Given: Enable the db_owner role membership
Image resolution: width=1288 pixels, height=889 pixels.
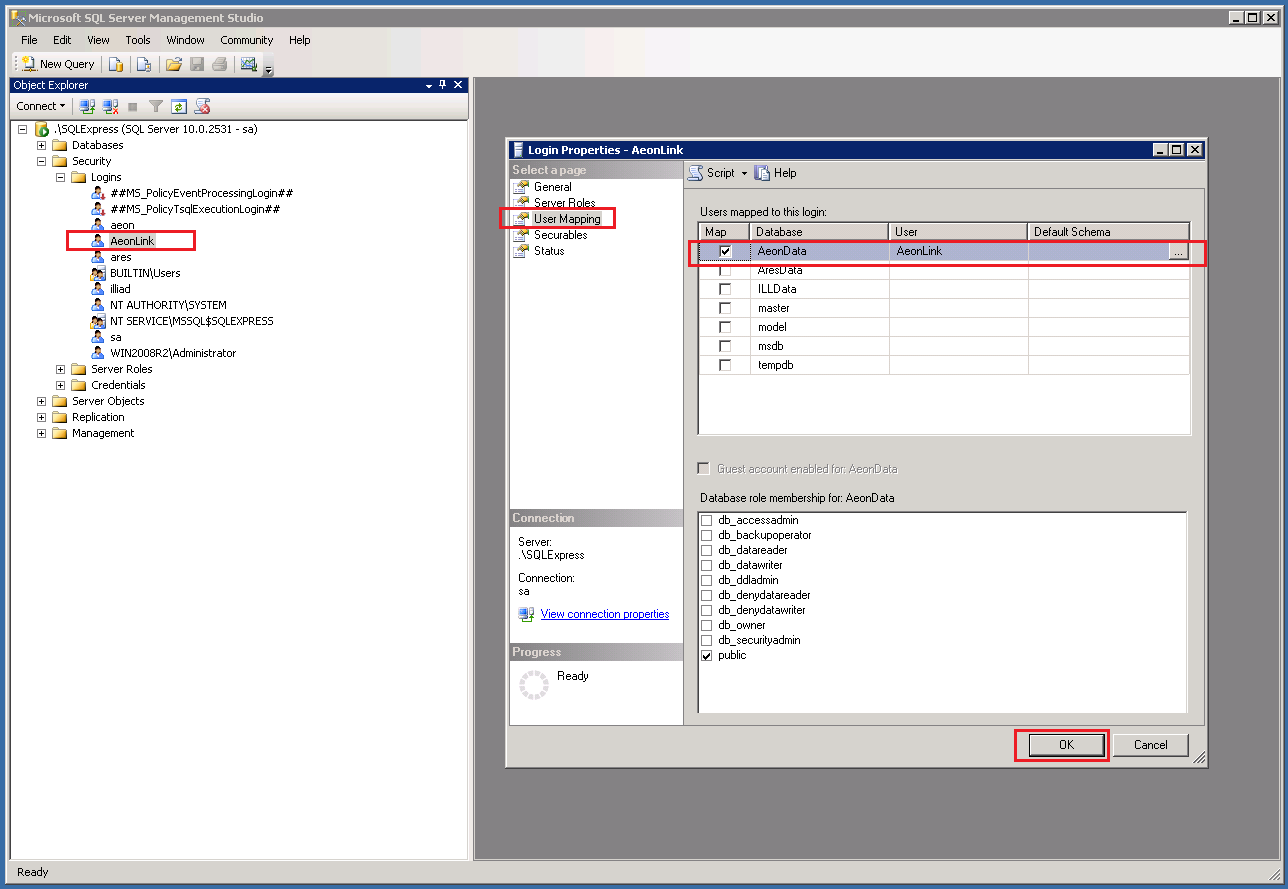Looking at the screenshot, I should pyautogui.click(x=706, y=625).
